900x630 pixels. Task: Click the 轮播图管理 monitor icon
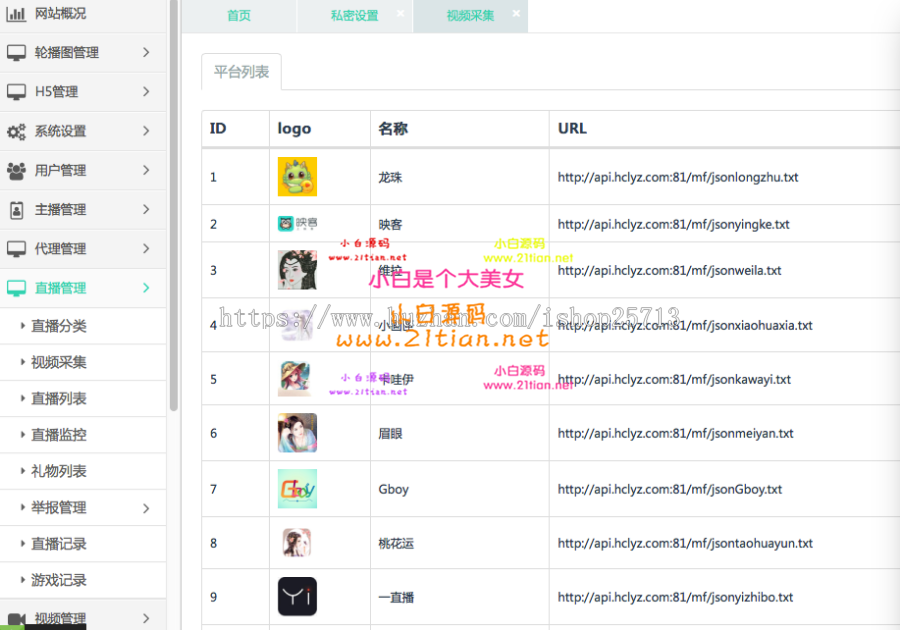(x=16, y=53)
